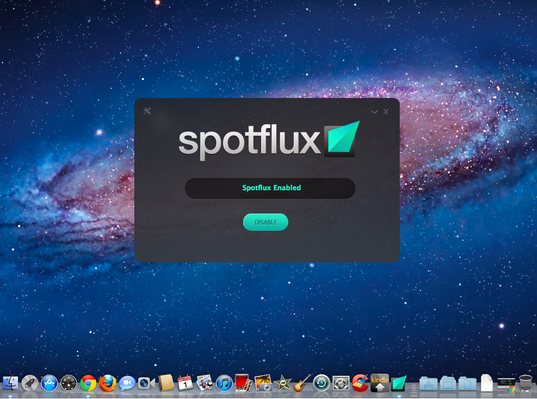Open the App Store from the dock
The image size is (537, 399).
(49, 383)
